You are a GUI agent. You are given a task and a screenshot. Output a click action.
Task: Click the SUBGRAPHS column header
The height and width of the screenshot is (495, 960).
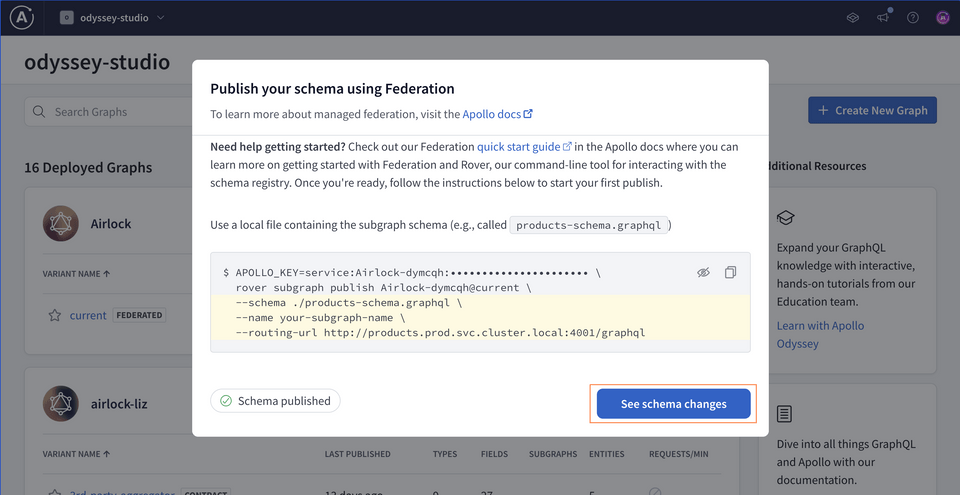(x=553, y=454)
